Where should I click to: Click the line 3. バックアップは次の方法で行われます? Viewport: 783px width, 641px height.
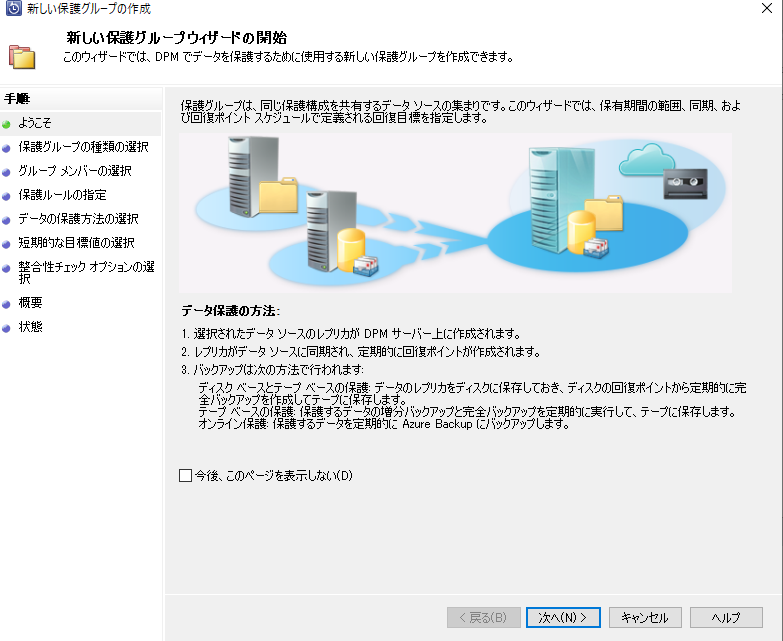[273, 370]
